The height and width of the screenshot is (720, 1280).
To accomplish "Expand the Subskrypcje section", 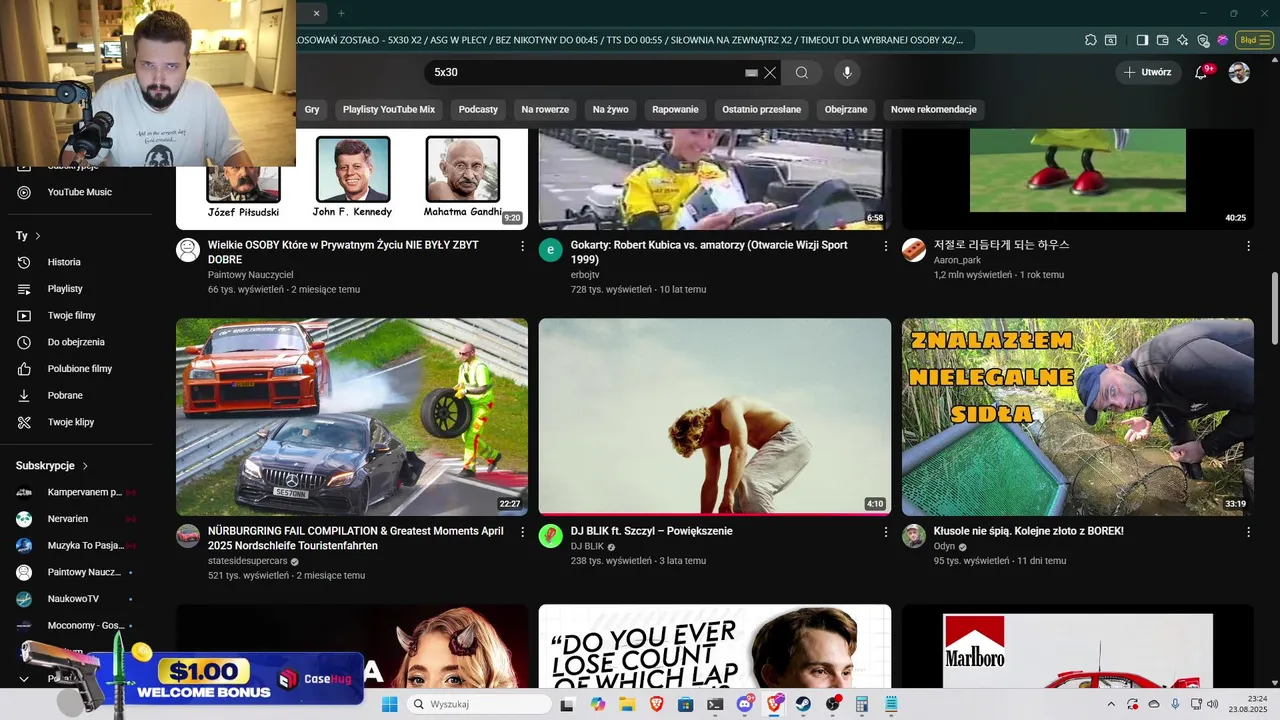I will coord(52,466).
